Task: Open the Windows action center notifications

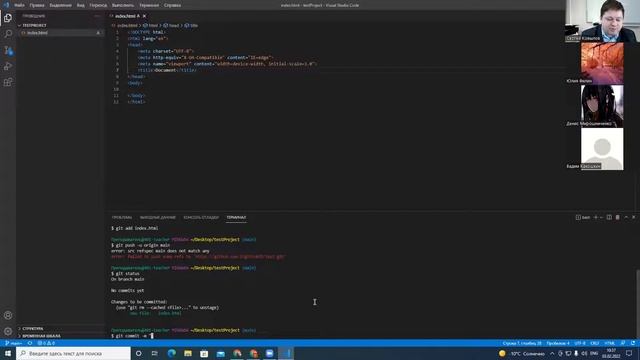Action: click(629, 353)
